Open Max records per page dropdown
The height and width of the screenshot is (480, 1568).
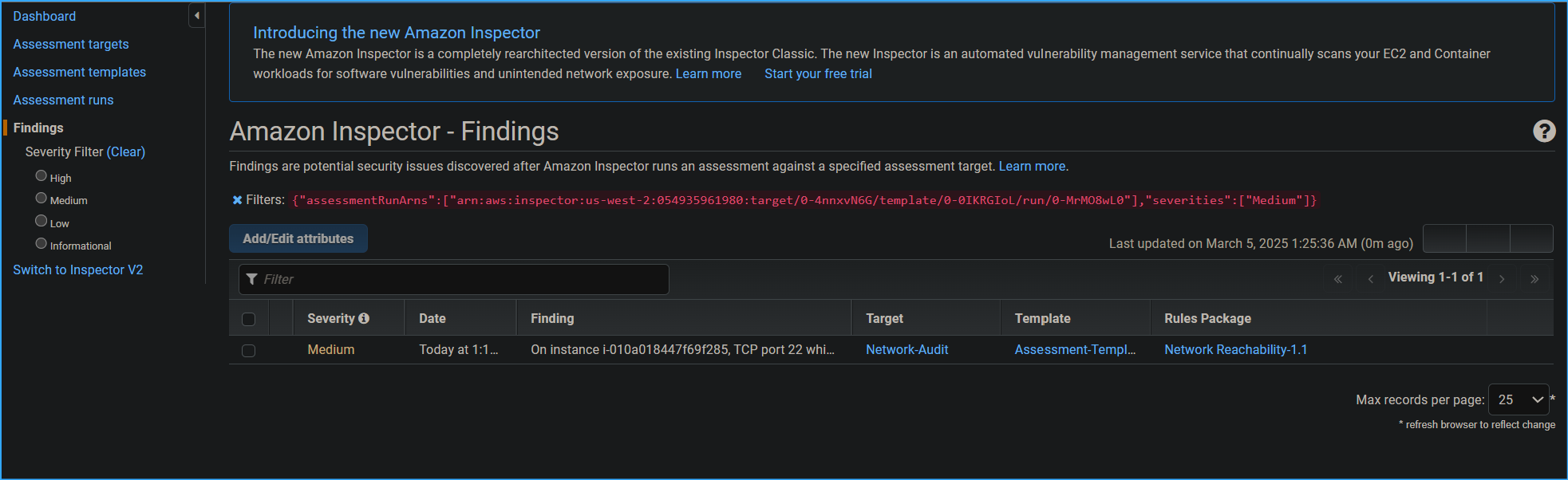pyautogui.click(x=1519, y=399)
